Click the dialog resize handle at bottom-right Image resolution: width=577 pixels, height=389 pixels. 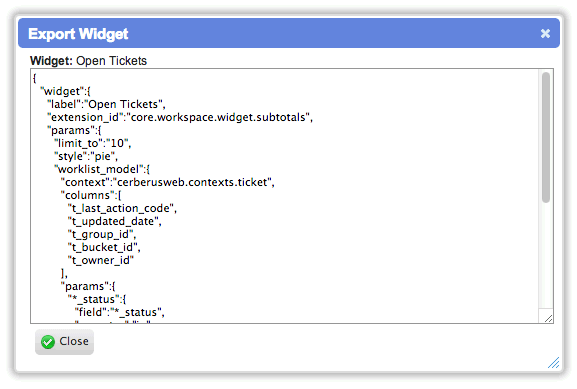coord(554,363)
